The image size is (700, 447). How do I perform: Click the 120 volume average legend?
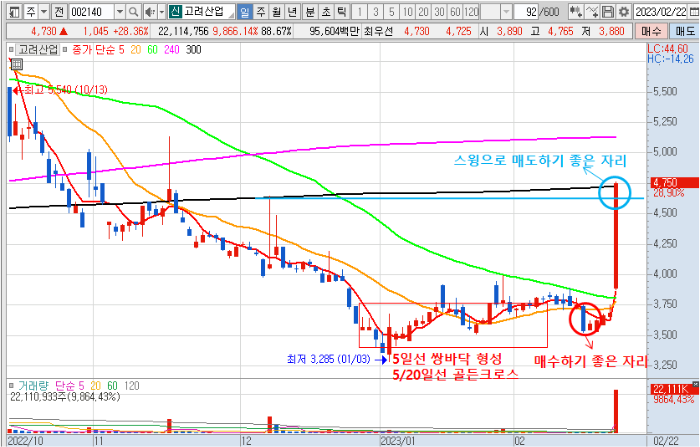(132, 386)
